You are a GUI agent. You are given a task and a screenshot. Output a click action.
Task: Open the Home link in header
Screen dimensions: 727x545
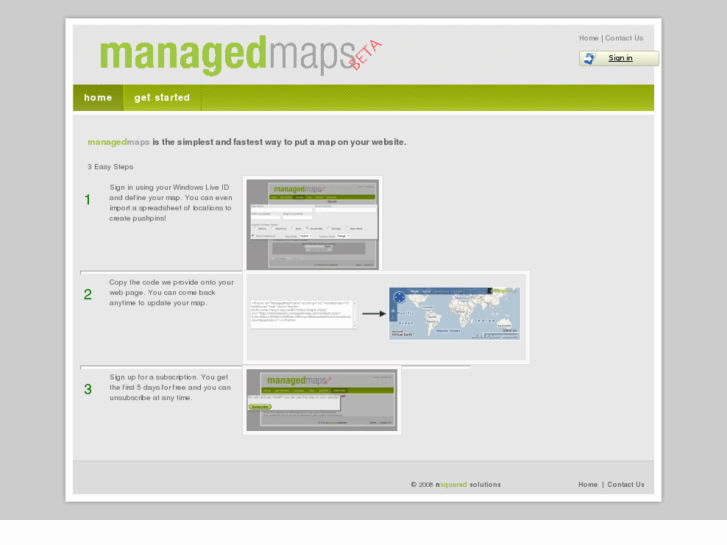click(588, 38)
